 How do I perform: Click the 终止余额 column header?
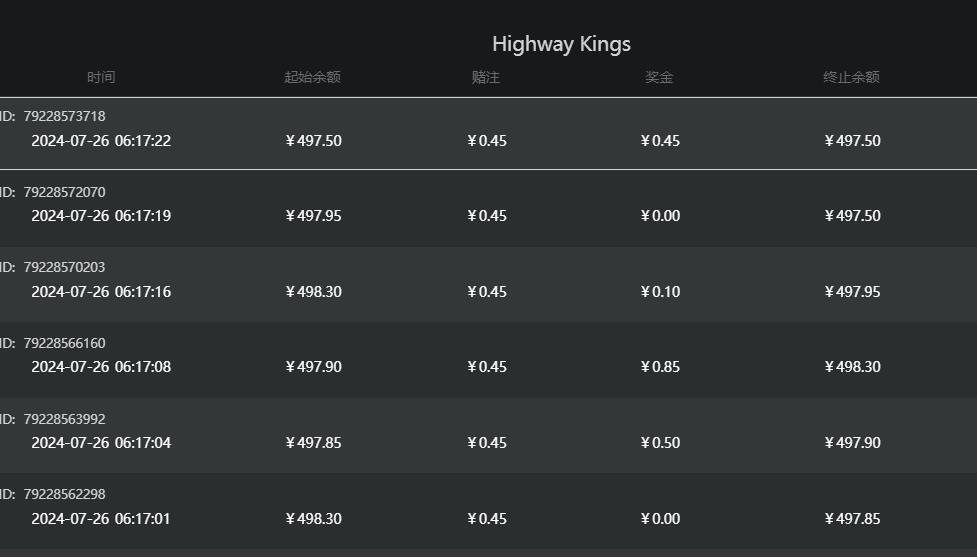[851, 77]
